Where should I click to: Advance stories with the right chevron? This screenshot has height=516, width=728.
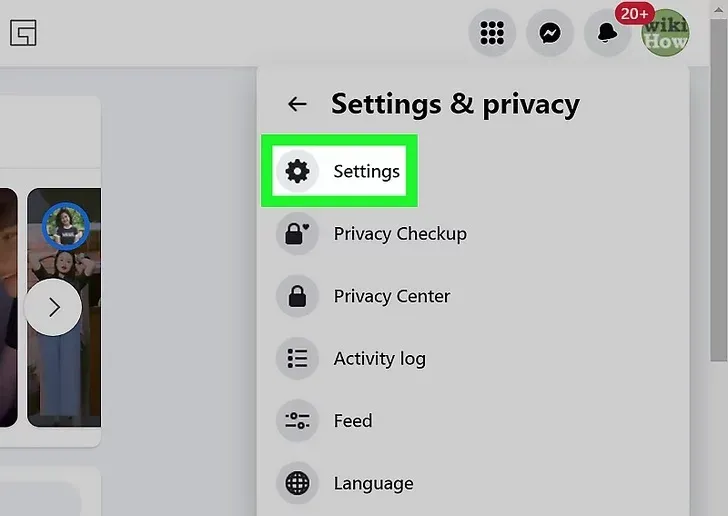coord(53,307)
